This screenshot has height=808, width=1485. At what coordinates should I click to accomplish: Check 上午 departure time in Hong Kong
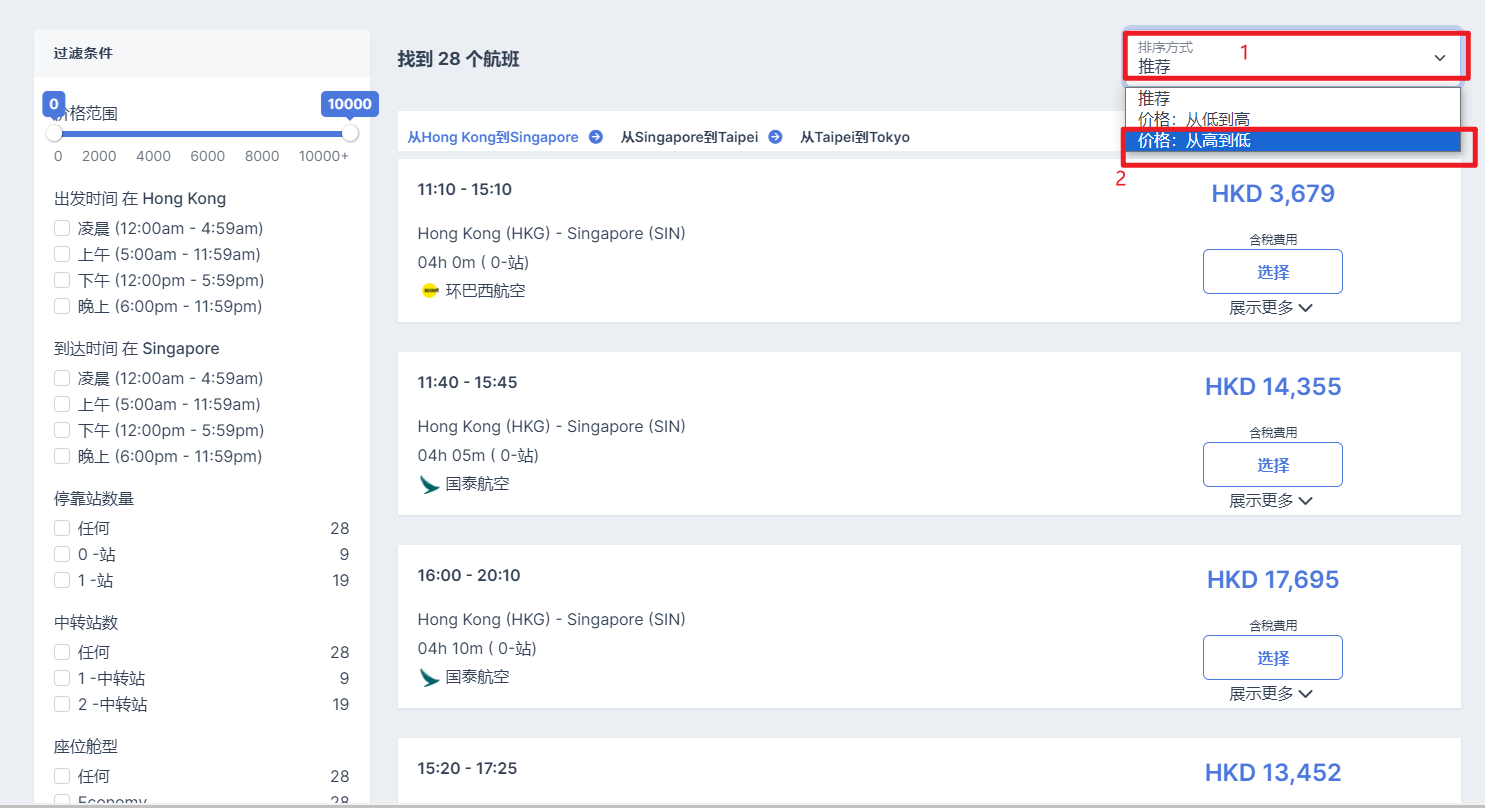click(62, 254)
